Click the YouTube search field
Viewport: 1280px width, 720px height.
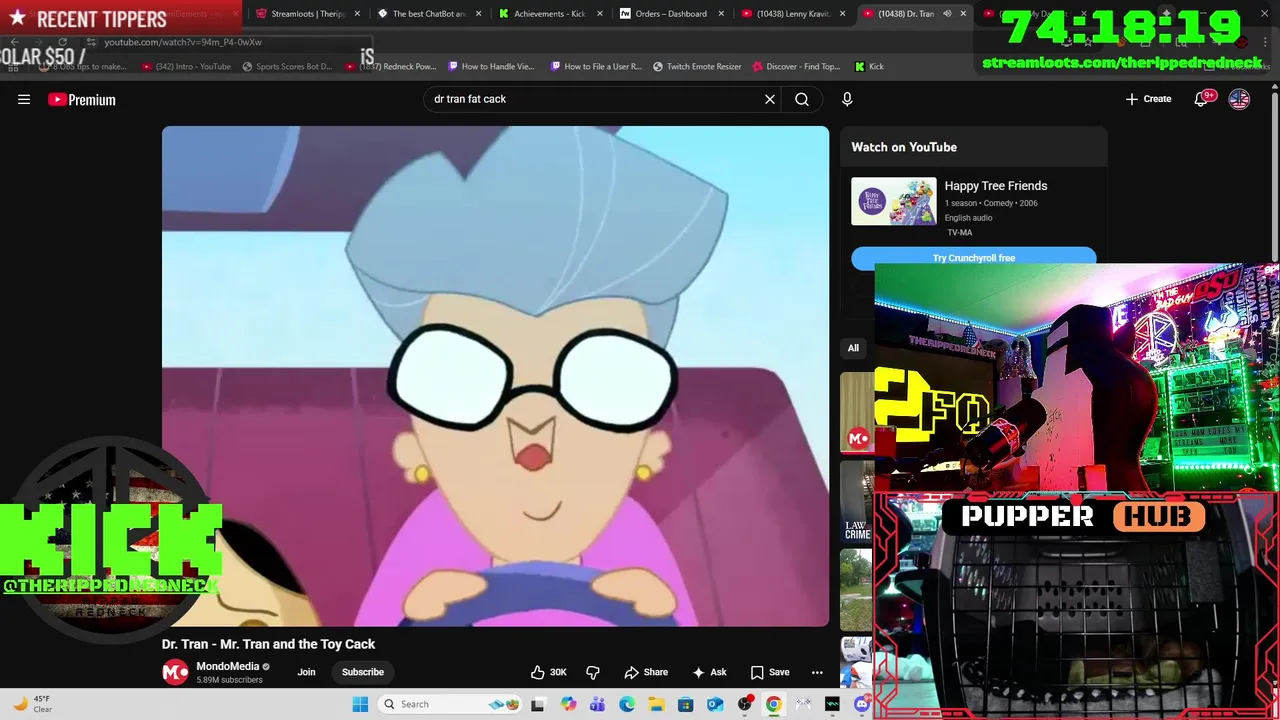[x=594, y=99]
